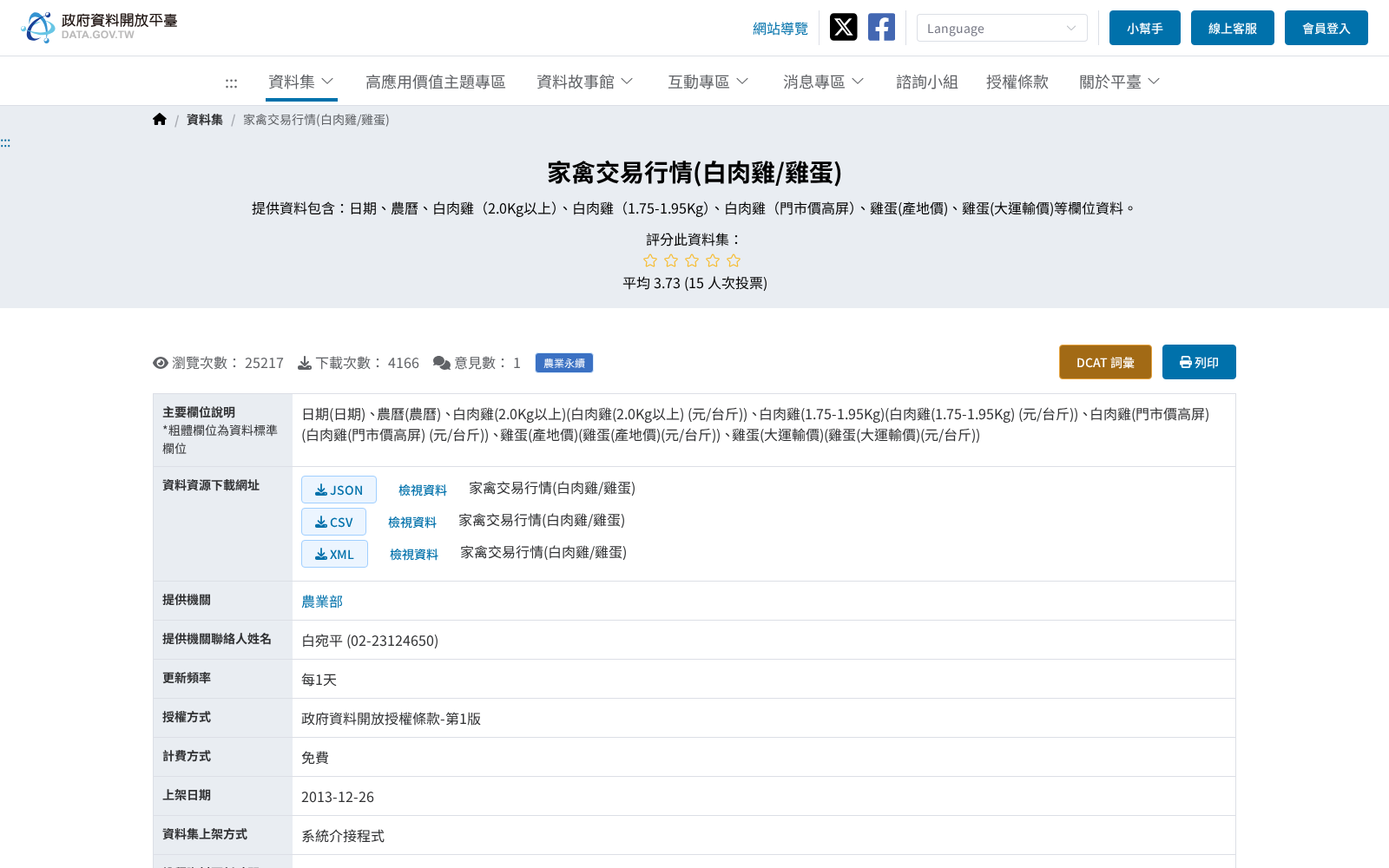Click the download icon beside 下載次數
This screenshot has height=868, width=1389.
(305, 363)
